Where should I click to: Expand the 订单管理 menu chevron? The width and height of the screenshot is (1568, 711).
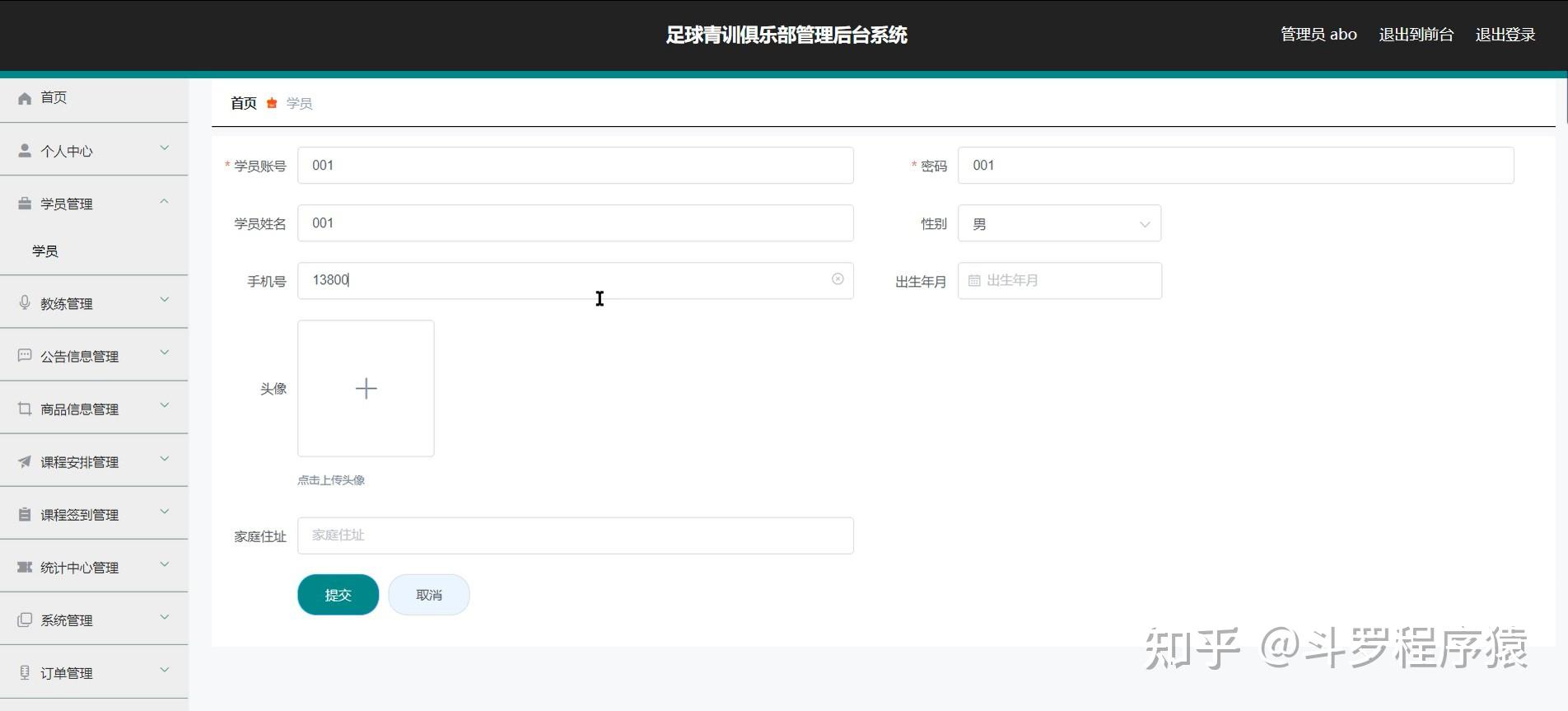(x=165, y=670)
